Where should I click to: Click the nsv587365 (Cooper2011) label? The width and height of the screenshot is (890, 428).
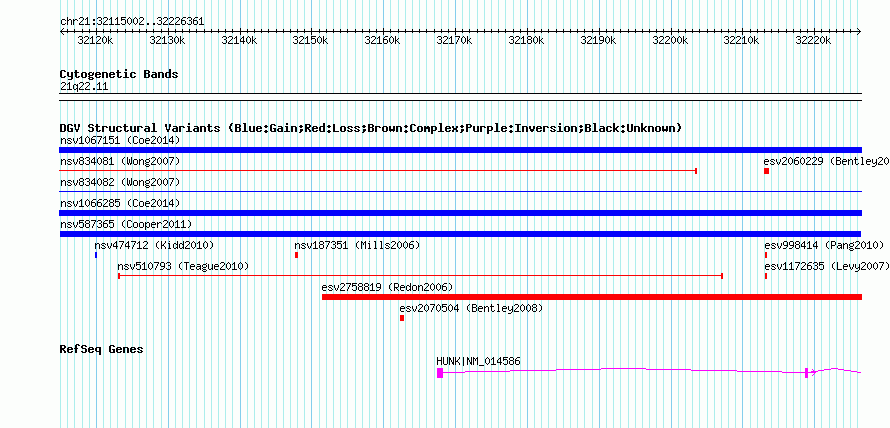[126, 225]
